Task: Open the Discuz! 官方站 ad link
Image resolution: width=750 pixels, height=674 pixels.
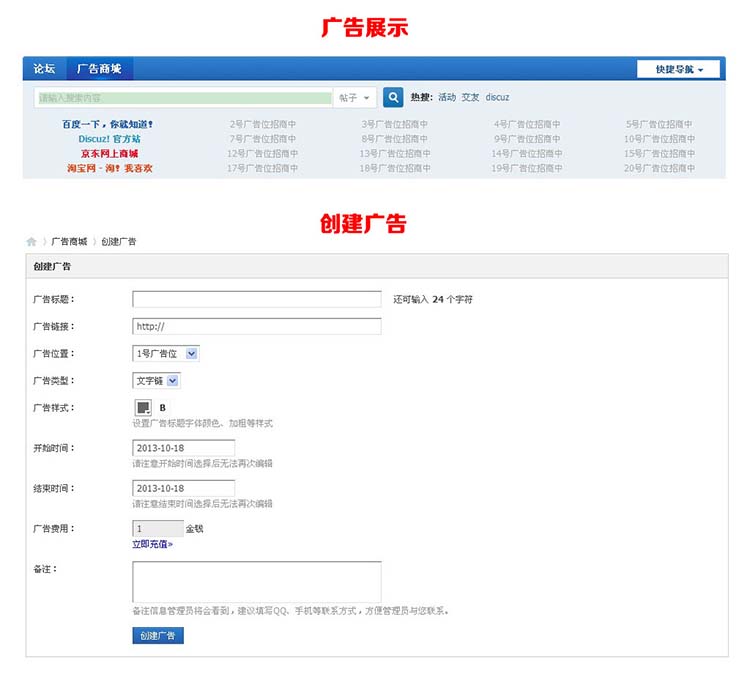Action: [110, 139]
